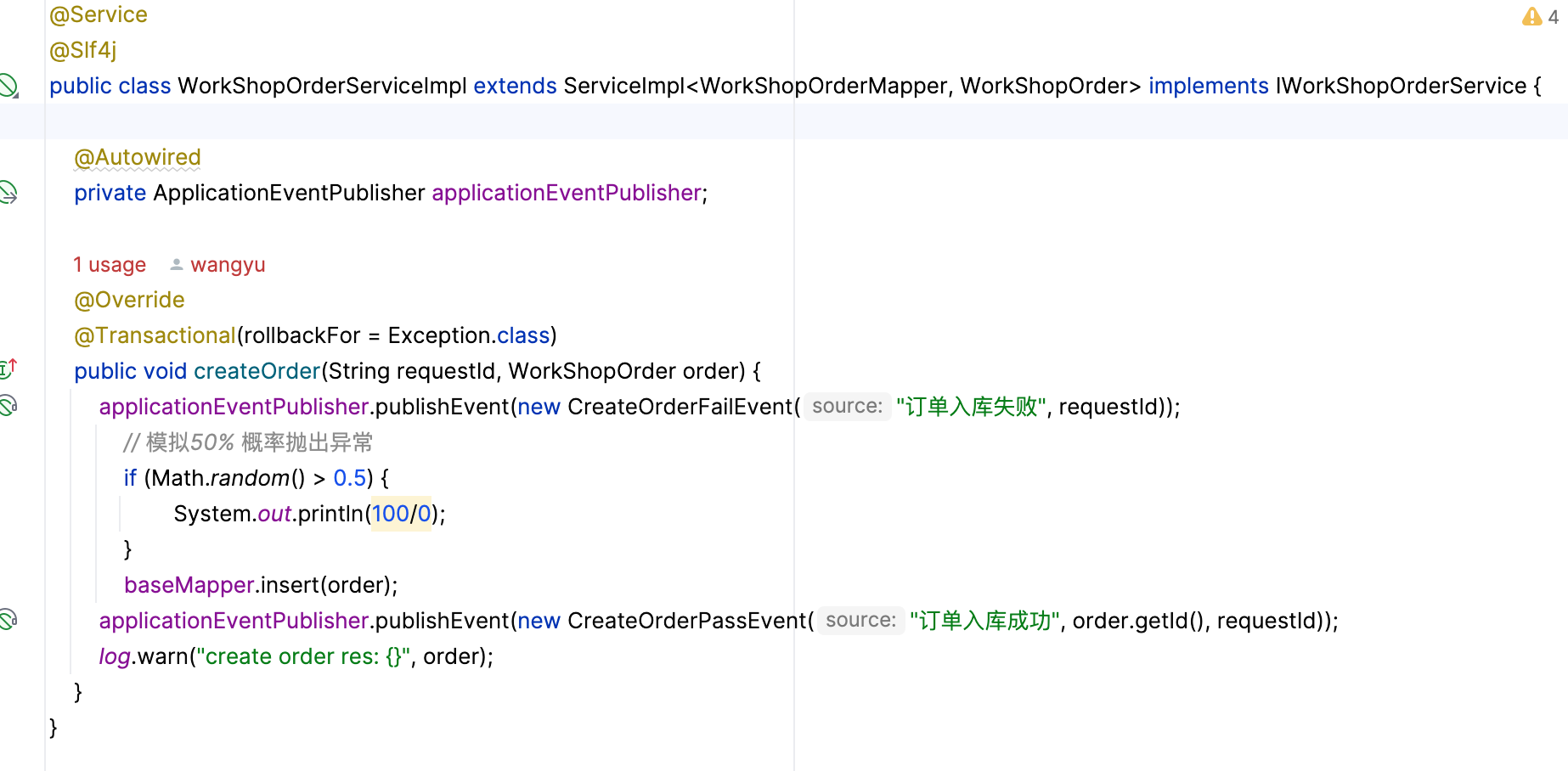
Task: Click the comment "模拟50% 概率抛出异常"
Action: pos(248,442)
